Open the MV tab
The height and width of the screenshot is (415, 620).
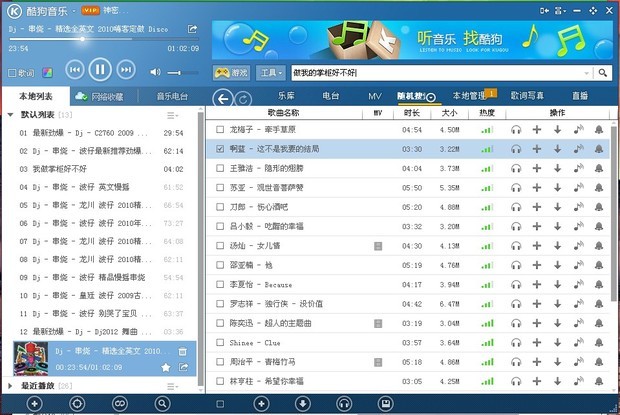click(x=374, y=96)
